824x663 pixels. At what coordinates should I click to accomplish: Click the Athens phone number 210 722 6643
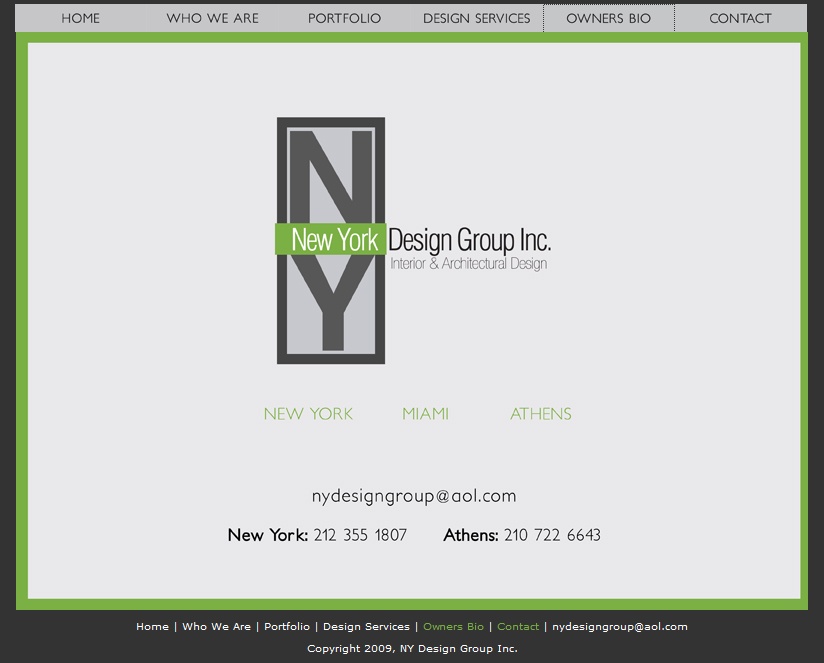point(552,535)
